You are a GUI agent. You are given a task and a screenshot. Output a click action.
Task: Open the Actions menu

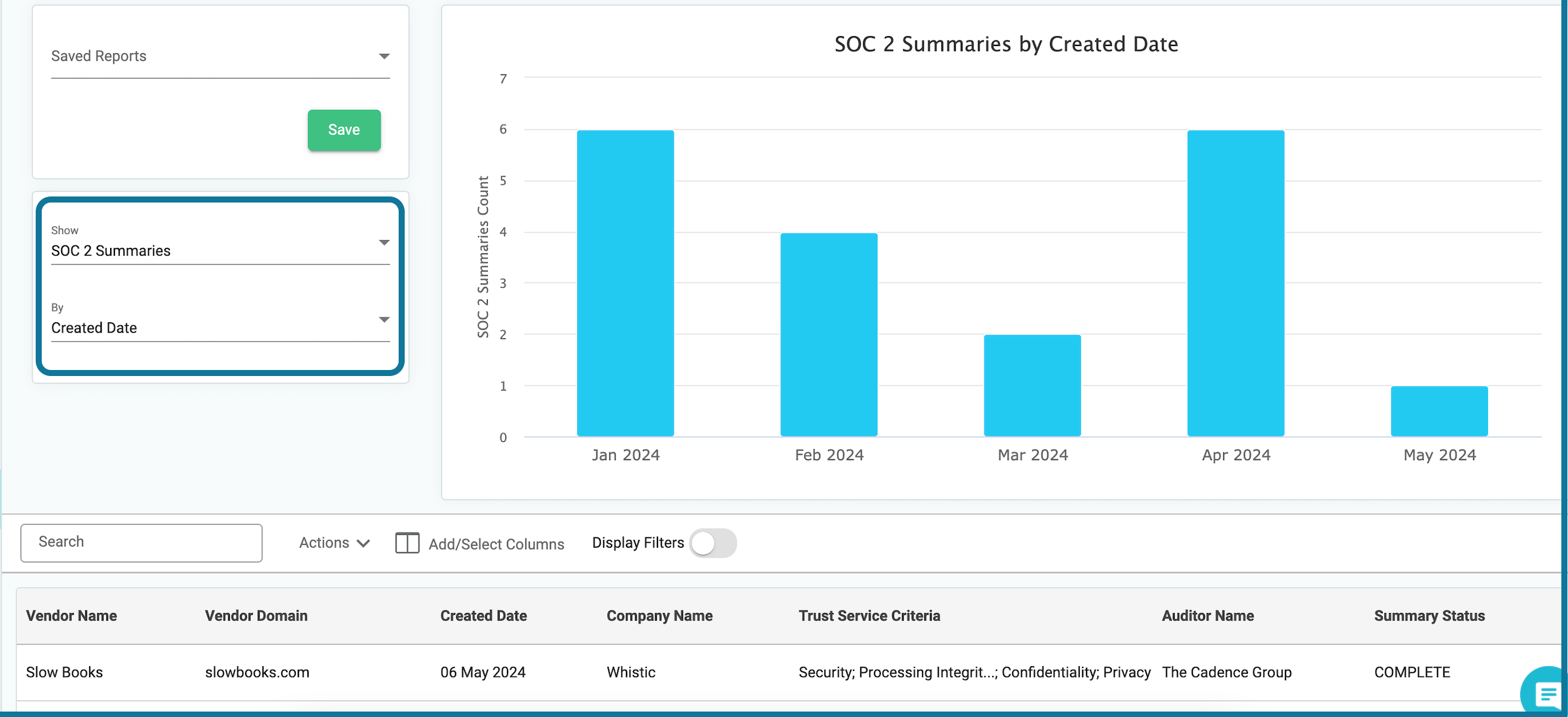(334, 542)
